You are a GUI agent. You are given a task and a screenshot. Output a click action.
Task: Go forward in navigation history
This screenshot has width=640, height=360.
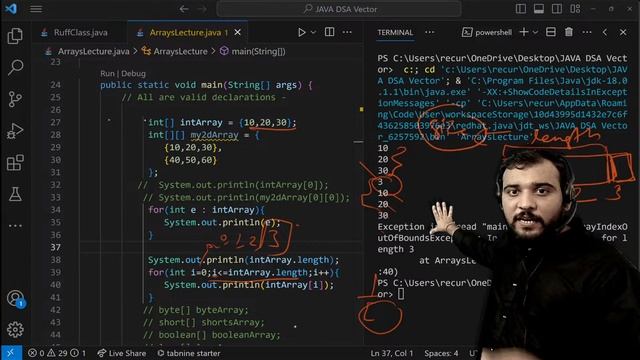[202, 9]
